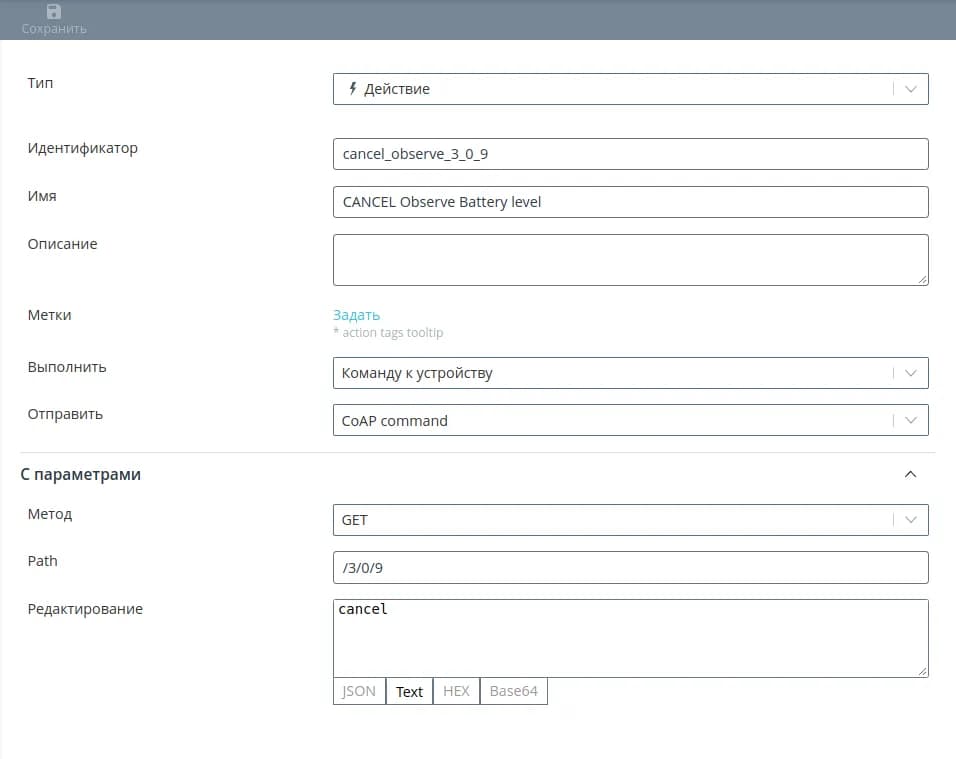Collapse the С параметрами section chevron
Viewport: 956px width, 759px height.
coord(910,474)
